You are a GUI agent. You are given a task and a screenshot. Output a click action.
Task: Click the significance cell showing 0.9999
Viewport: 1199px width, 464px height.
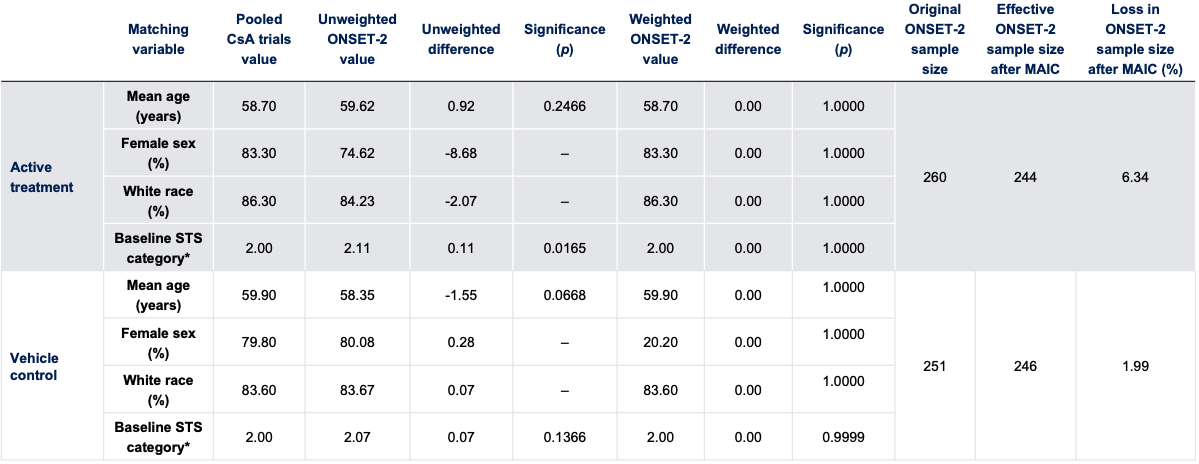tap(841, 436)
